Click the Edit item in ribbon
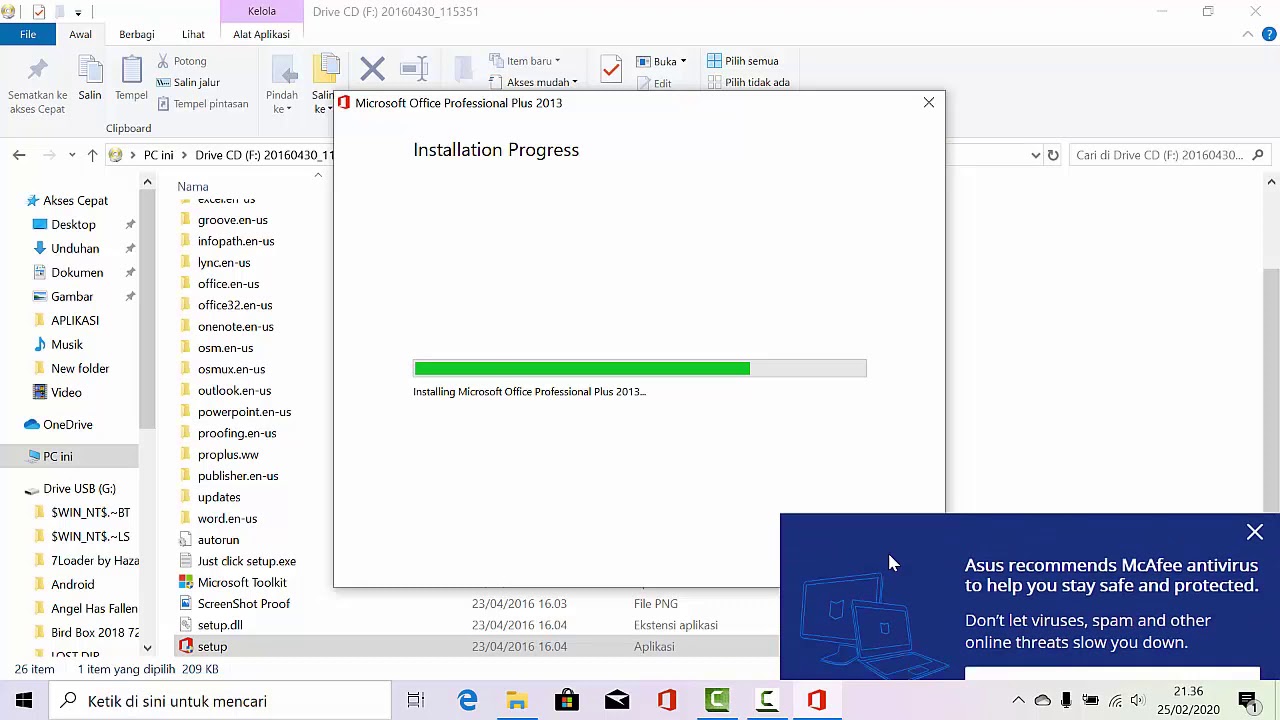Image resolution: width=1280 pixels, height=720 pixels. coord(654,83)
